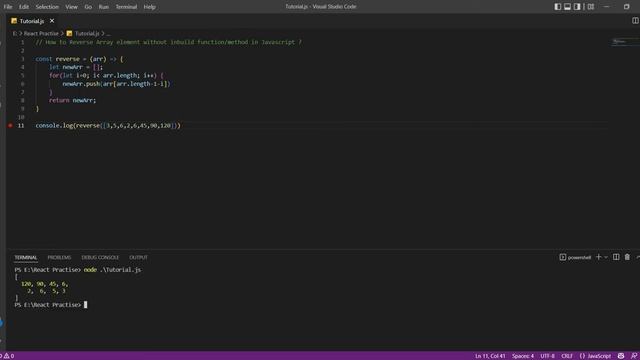This screenshot has height=360, width=640.
Task: Click the newArr.push line of code
Action: point(116,84)
